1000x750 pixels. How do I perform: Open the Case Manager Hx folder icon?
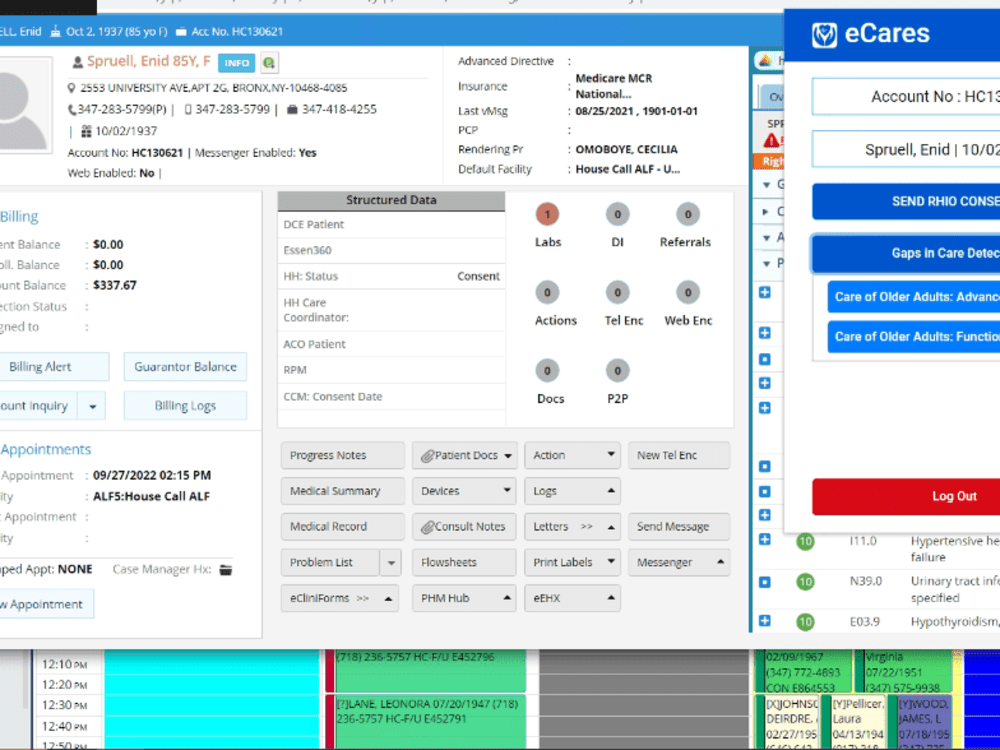tap(226, 570)
